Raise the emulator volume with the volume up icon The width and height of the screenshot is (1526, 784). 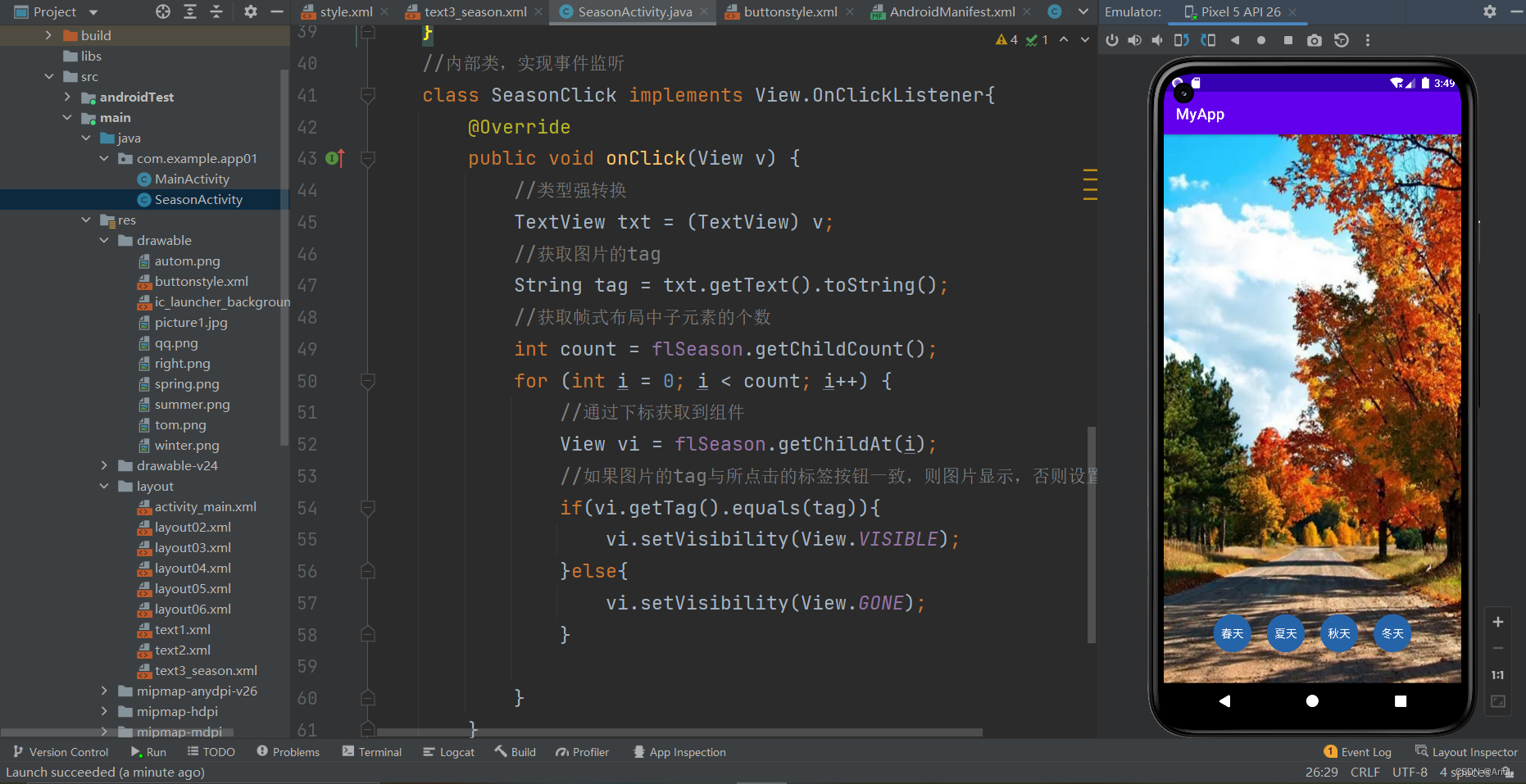click(x=1135, y=40)
